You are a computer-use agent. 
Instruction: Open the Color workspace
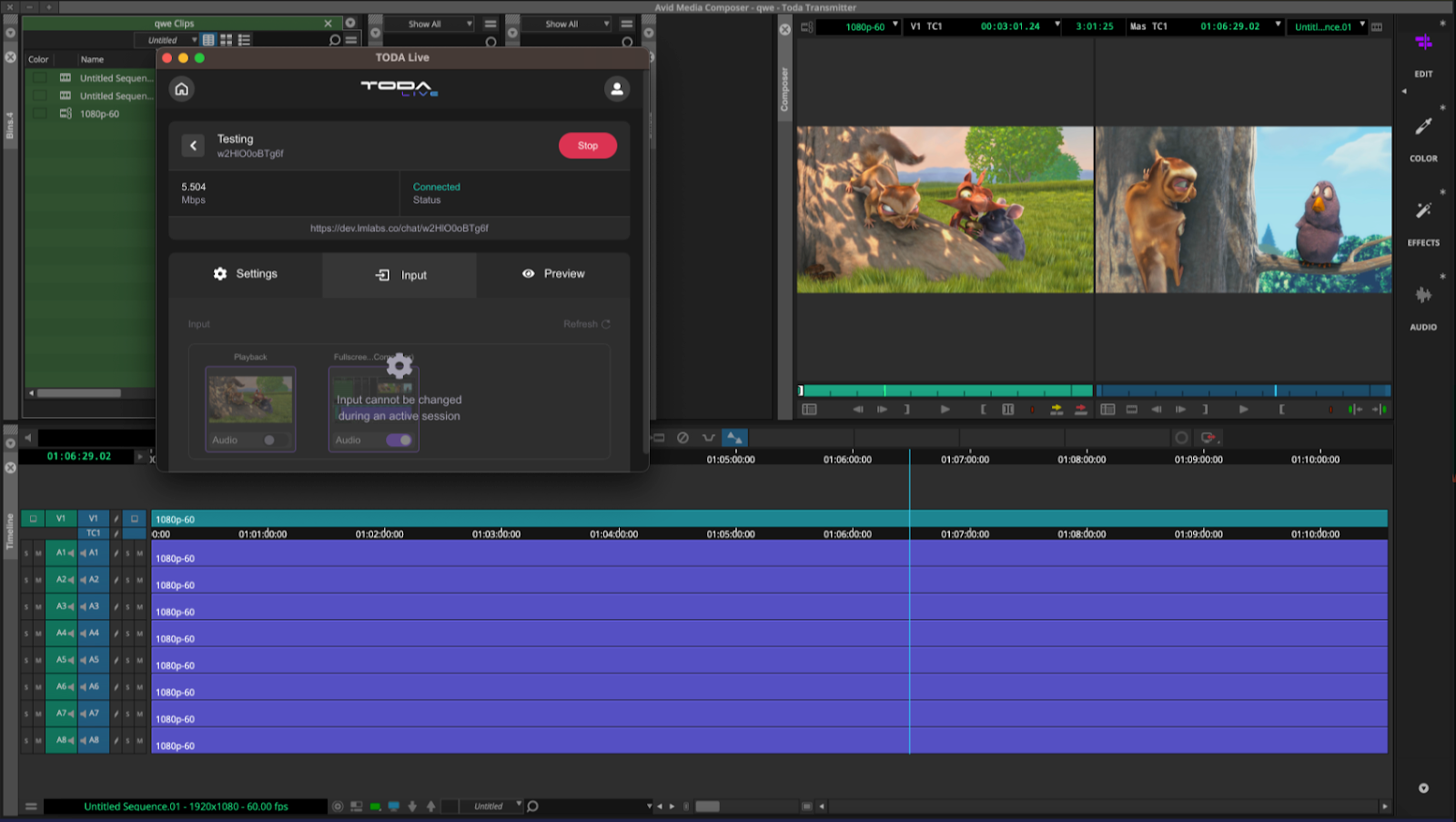coord(1423,138)
